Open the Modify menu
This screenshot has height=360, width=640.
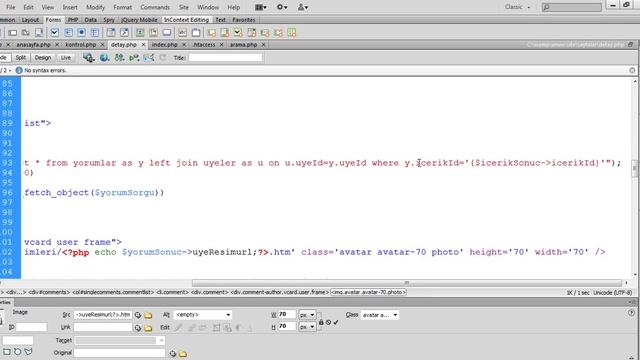click(96, 7)
